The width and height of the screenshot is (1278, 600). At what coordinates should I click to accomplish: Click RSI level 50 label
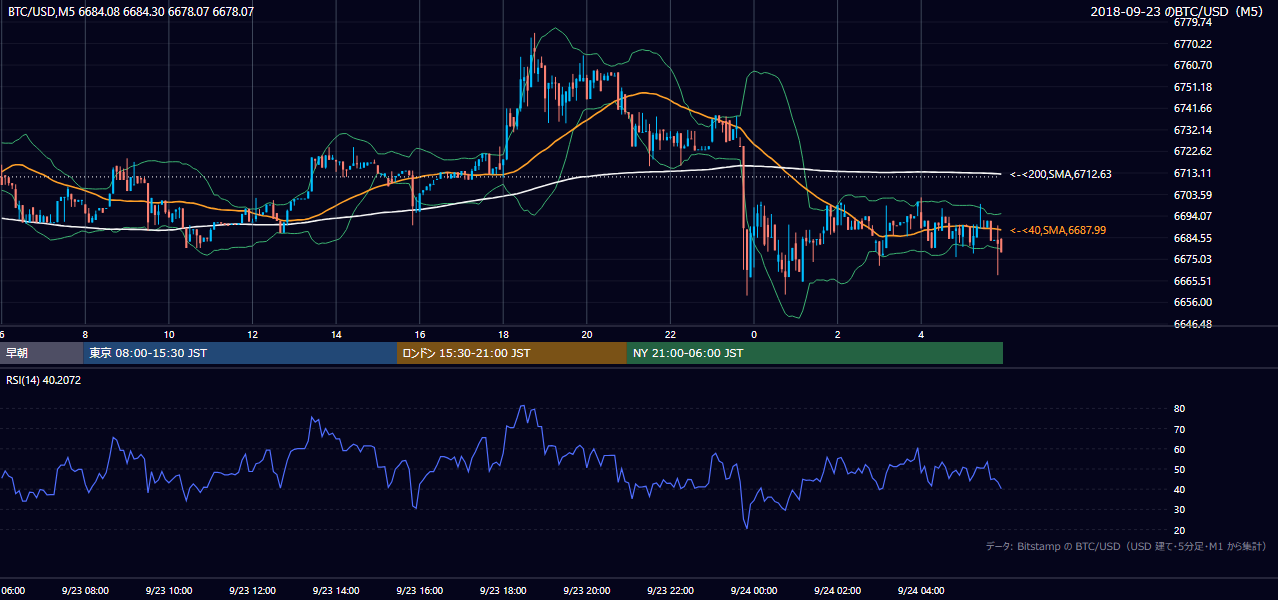pyautogui.click(x=1179, y=469)
